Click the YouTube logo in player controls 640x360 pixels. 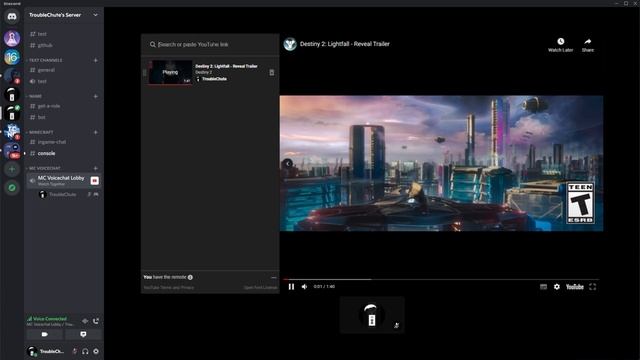tap(575, 287)
